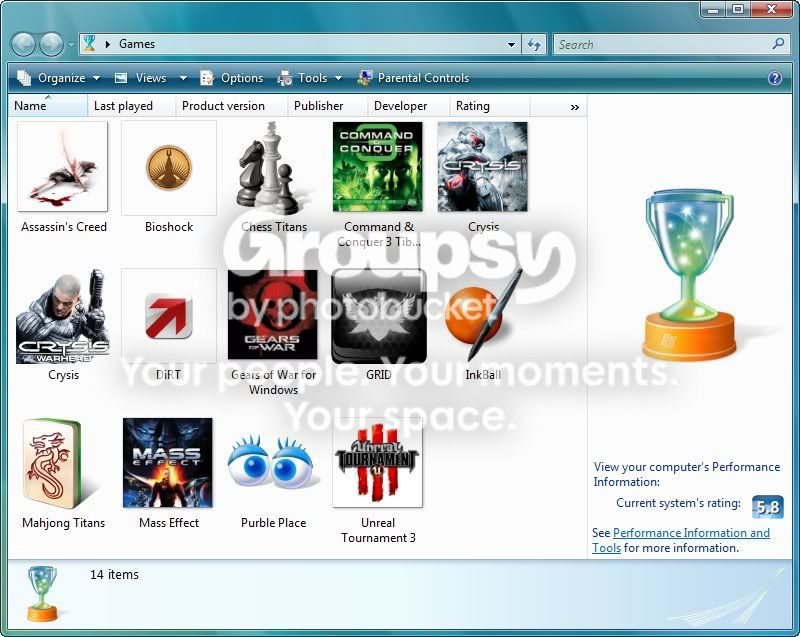The height and width of the screenshot is (637, 800).
Task: Select the Crysis nanosuit box art icon
Action: pos(483,166)
